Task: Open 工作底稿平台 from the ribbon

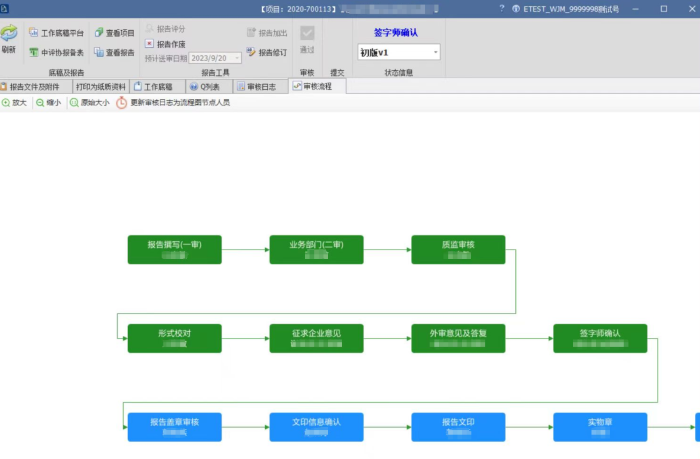Action: 56,33
